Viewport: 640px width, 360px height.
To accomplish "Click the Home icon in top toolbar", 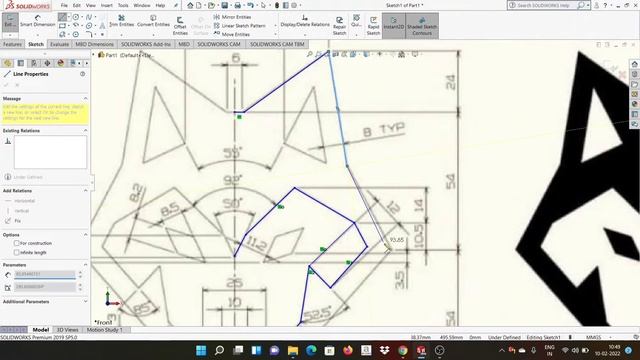I will [190, 5].
